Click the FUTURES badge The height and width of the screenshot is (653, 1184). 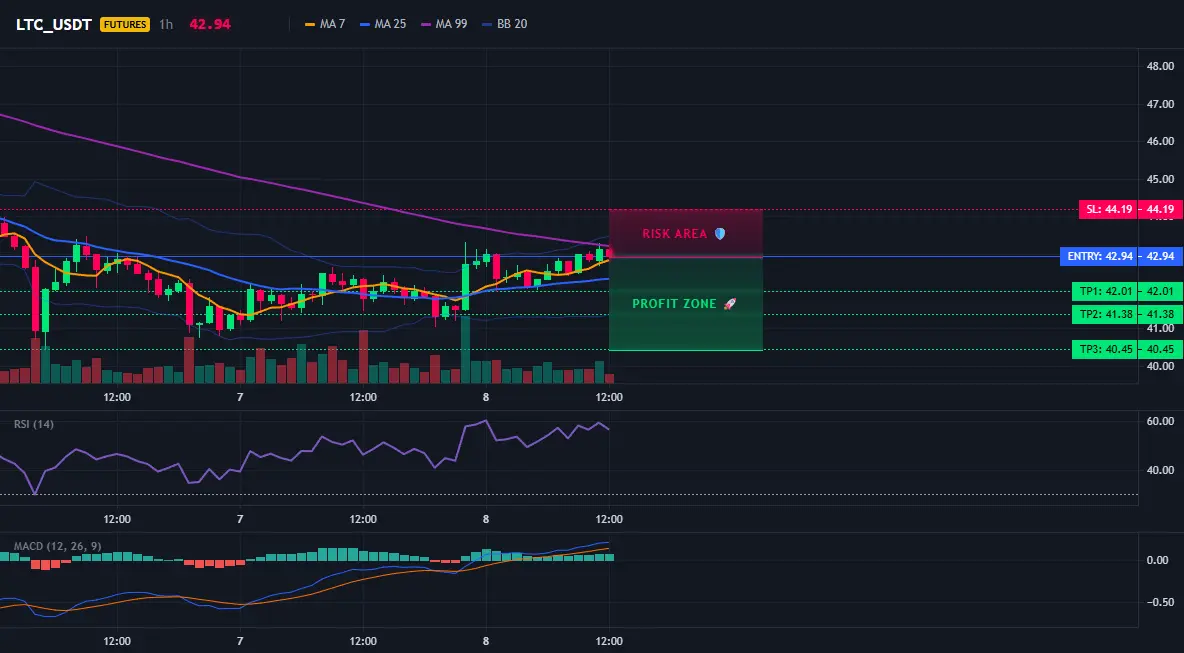(x=125, y=24)
